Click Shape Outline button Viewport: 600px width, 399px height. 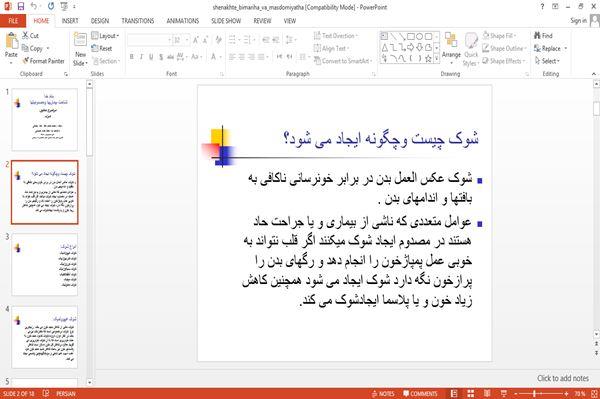coord(504,48)
